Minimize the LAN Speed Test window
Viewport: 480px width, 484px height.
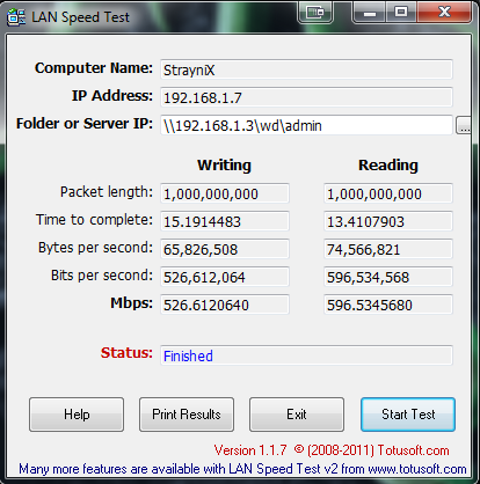coord(369,12)
